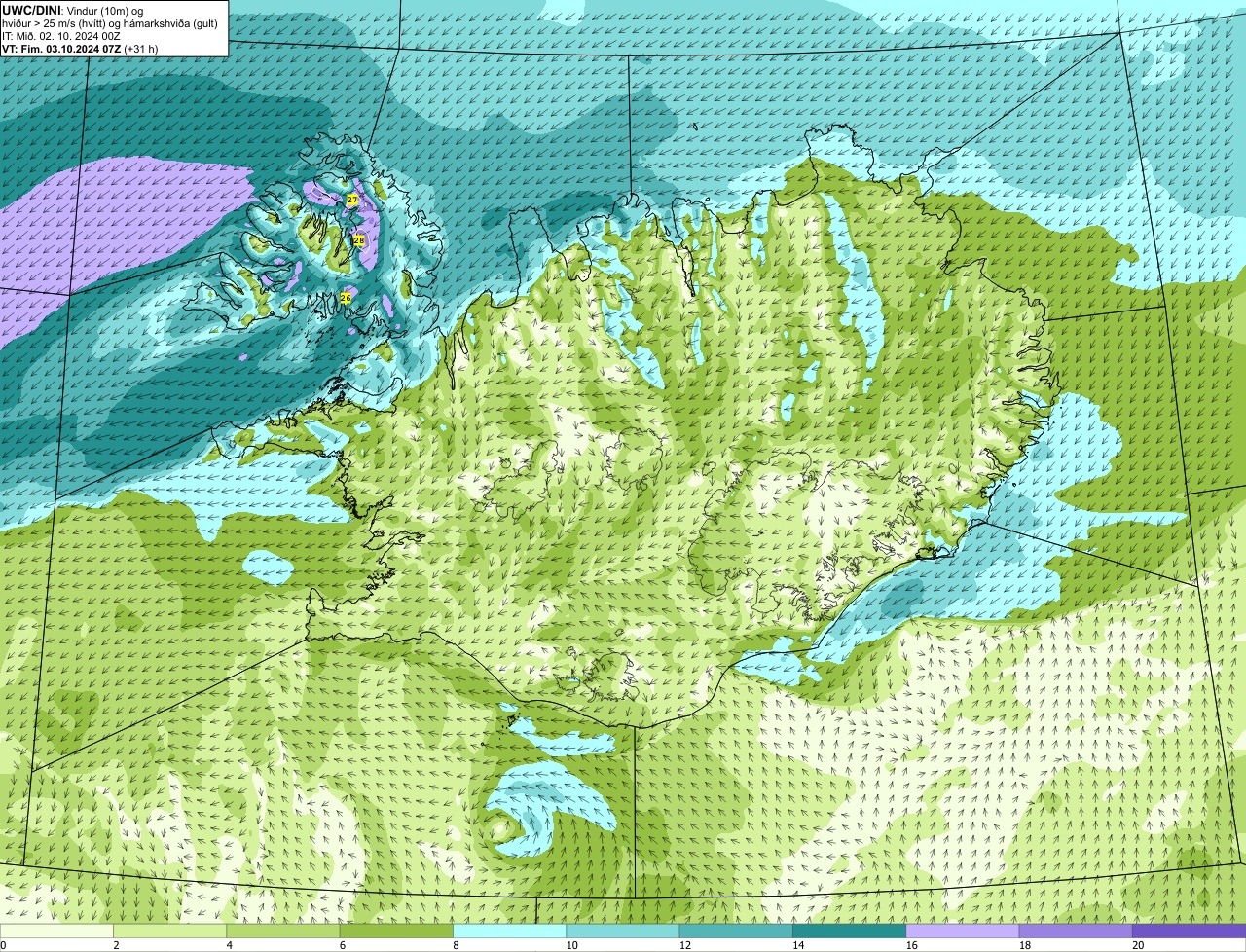The image size is (1246, 952).
Task: Click the legend scale label "2"
Action: [116, 945]
